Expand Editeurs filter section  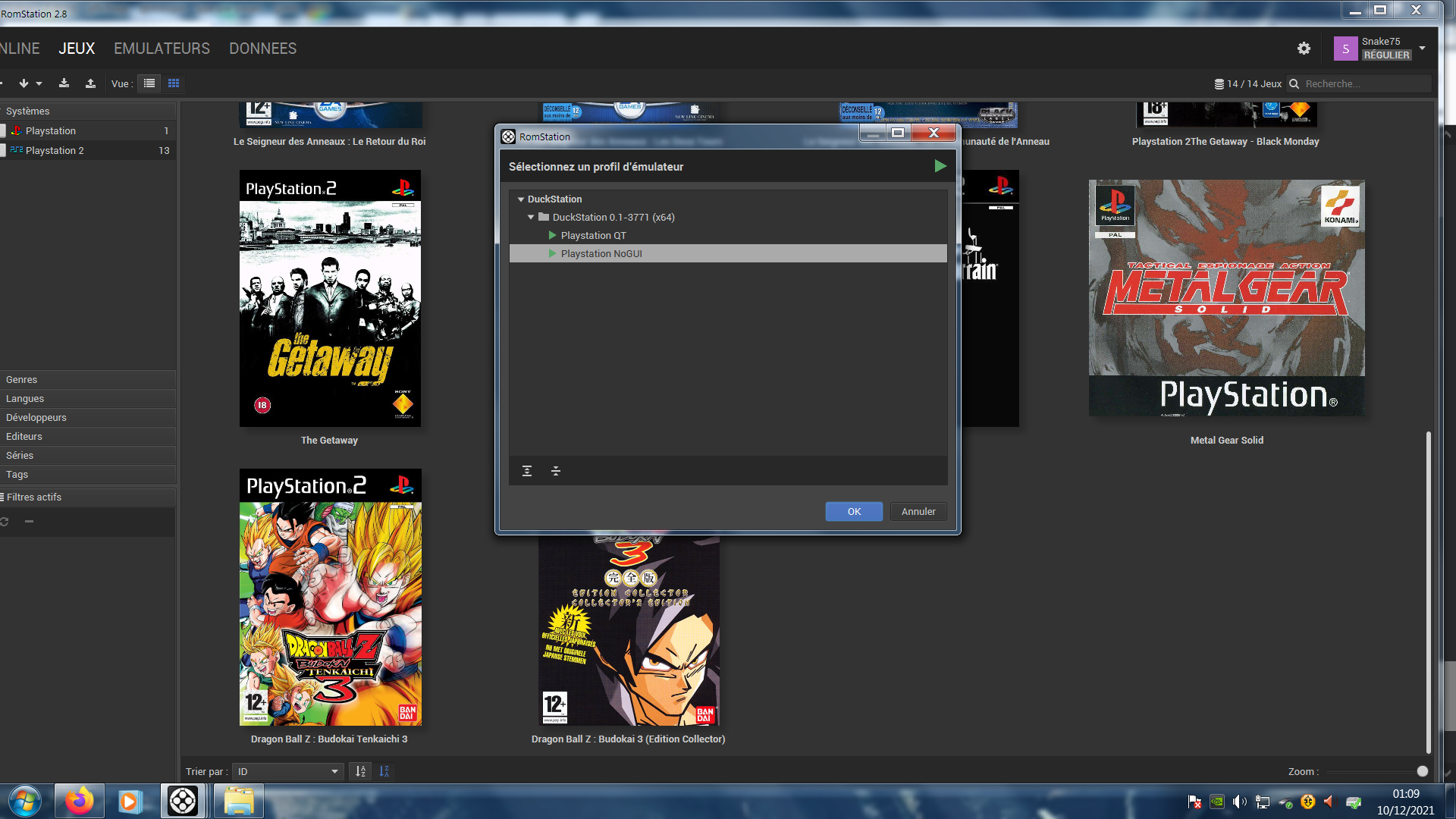(88, 436)
